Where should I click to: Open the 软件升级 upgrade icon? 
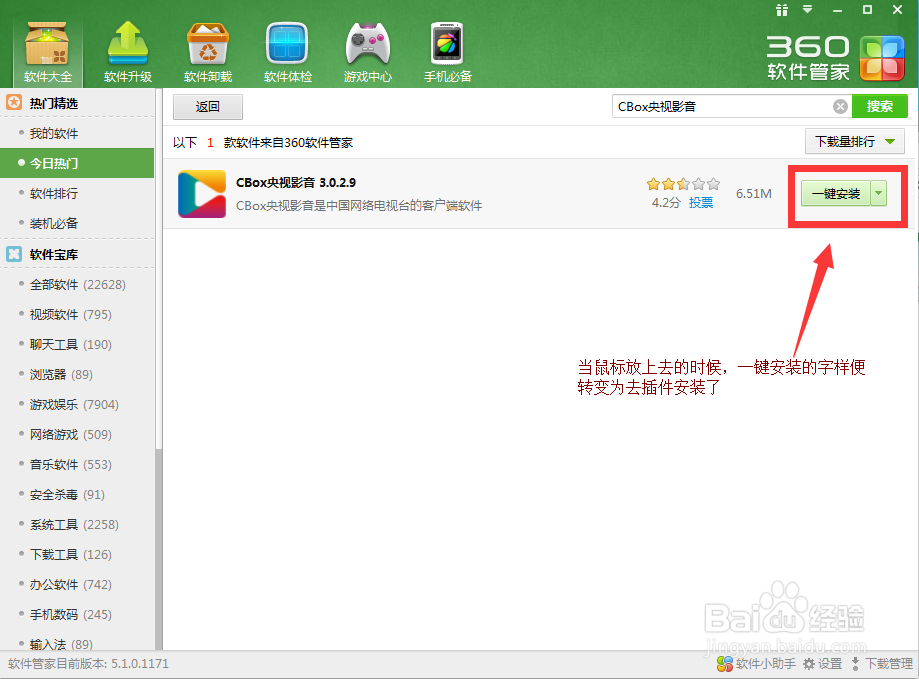point(128,52)
